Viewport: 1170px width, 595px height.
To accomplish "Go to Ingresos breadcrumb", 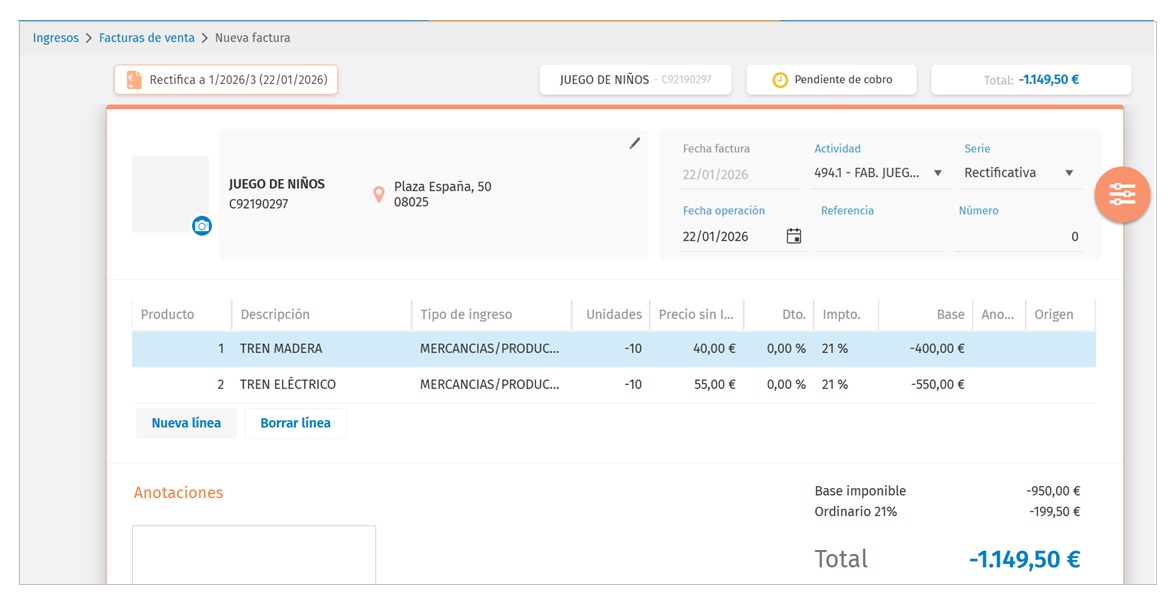I will [x=55, y=37].
